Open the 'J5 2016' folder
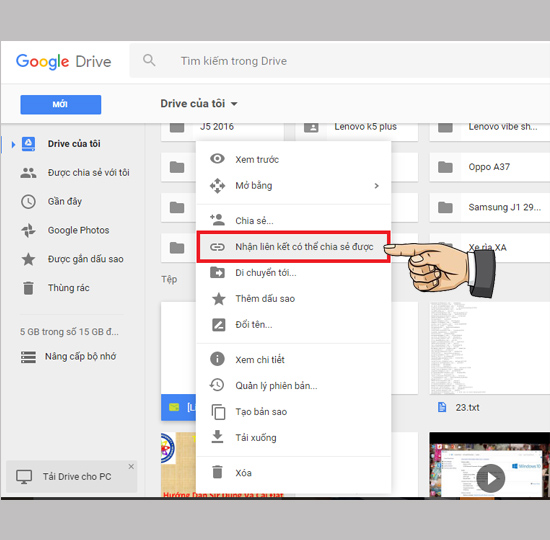The width and height of the screenshot is (550, 540). pos(222,132)
